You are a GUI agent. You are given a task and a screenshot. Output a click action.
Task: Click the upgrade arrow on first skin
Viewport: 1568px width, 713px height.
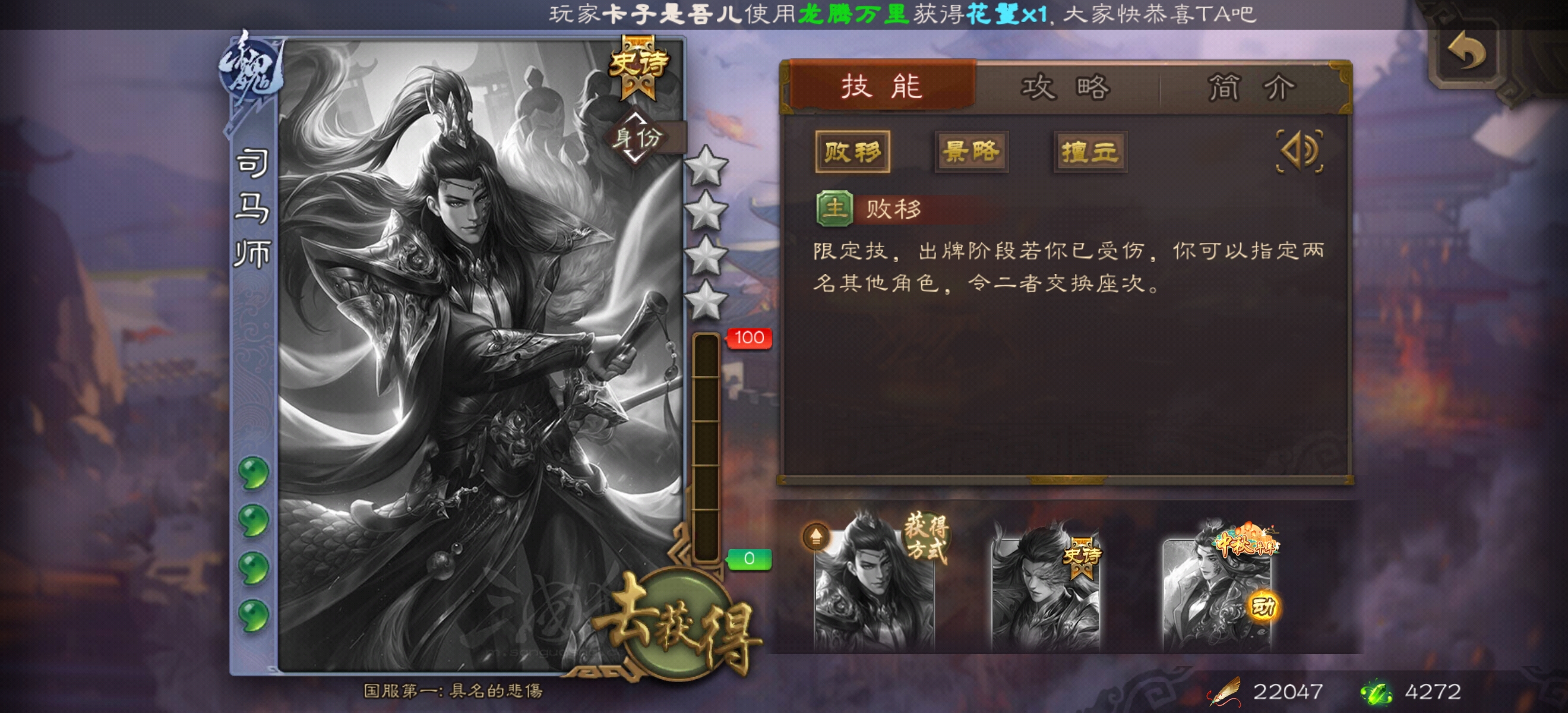coord(815,537)
